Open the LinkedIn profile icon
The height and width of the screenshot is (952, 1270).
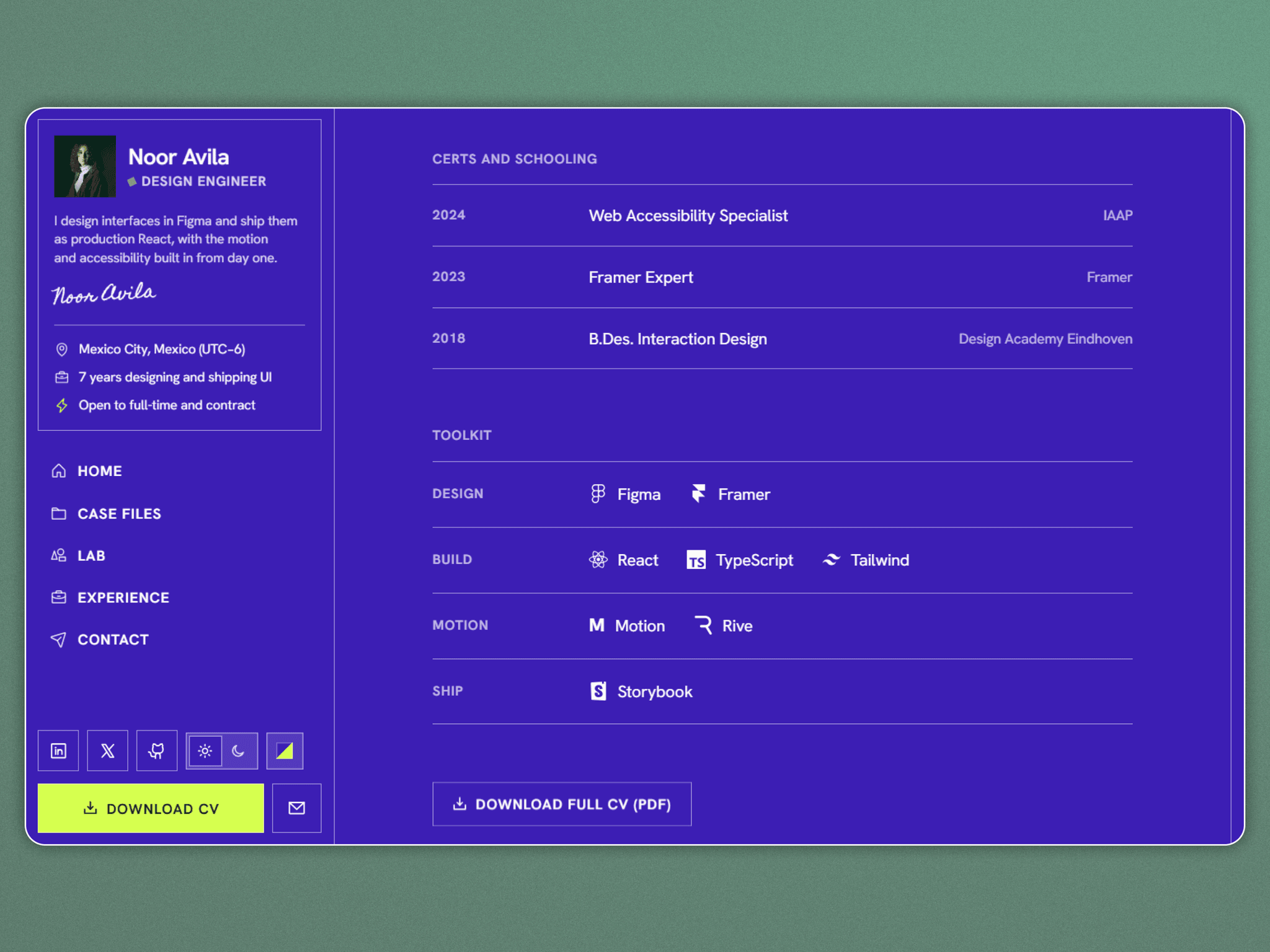(x=58, y=751)
